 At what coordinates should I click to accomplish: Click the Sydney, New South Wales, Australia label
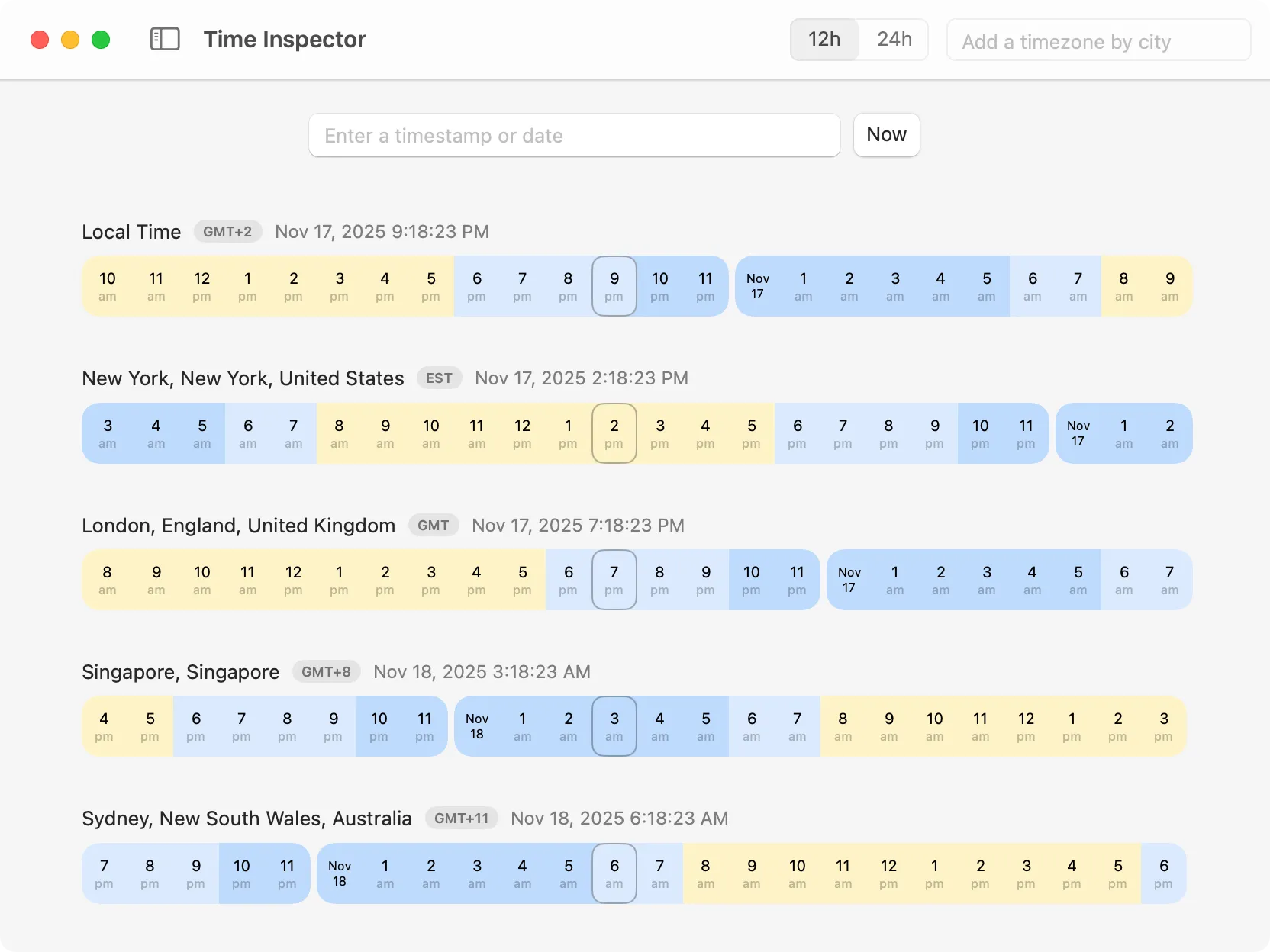(x=247, y=819)
